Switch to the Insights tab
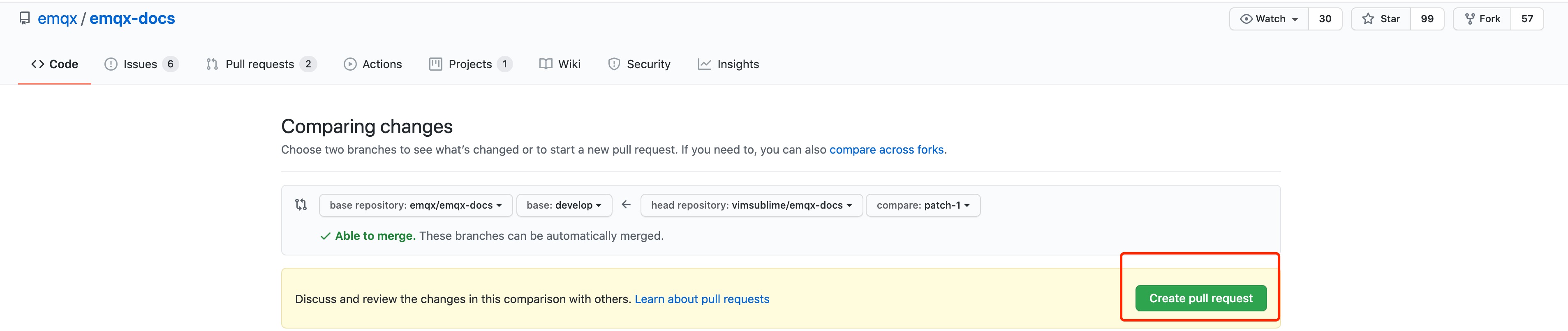 click(x=728, y=64)
